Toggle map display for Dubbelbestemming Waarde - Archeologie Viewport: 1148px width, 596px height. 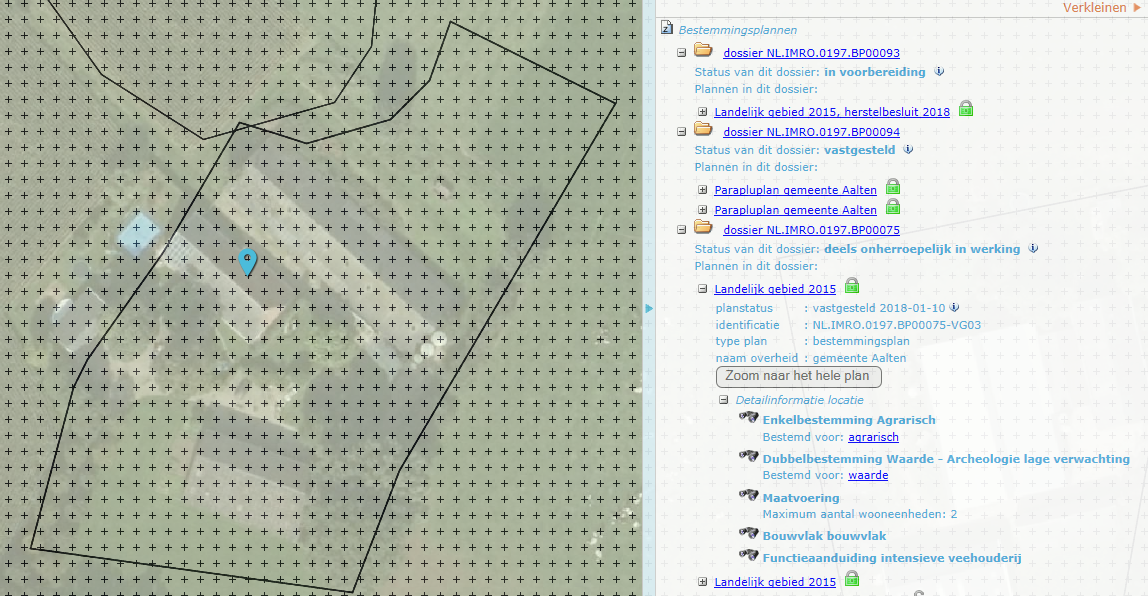click(748, 456)
